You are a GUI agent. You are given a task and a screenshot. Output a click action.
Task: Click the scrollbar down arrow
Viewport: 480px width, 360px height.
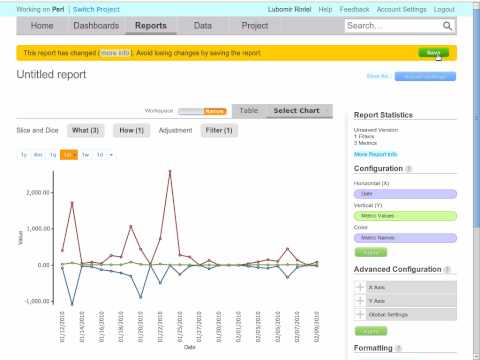pyautogui.click(x=476, y=357)
